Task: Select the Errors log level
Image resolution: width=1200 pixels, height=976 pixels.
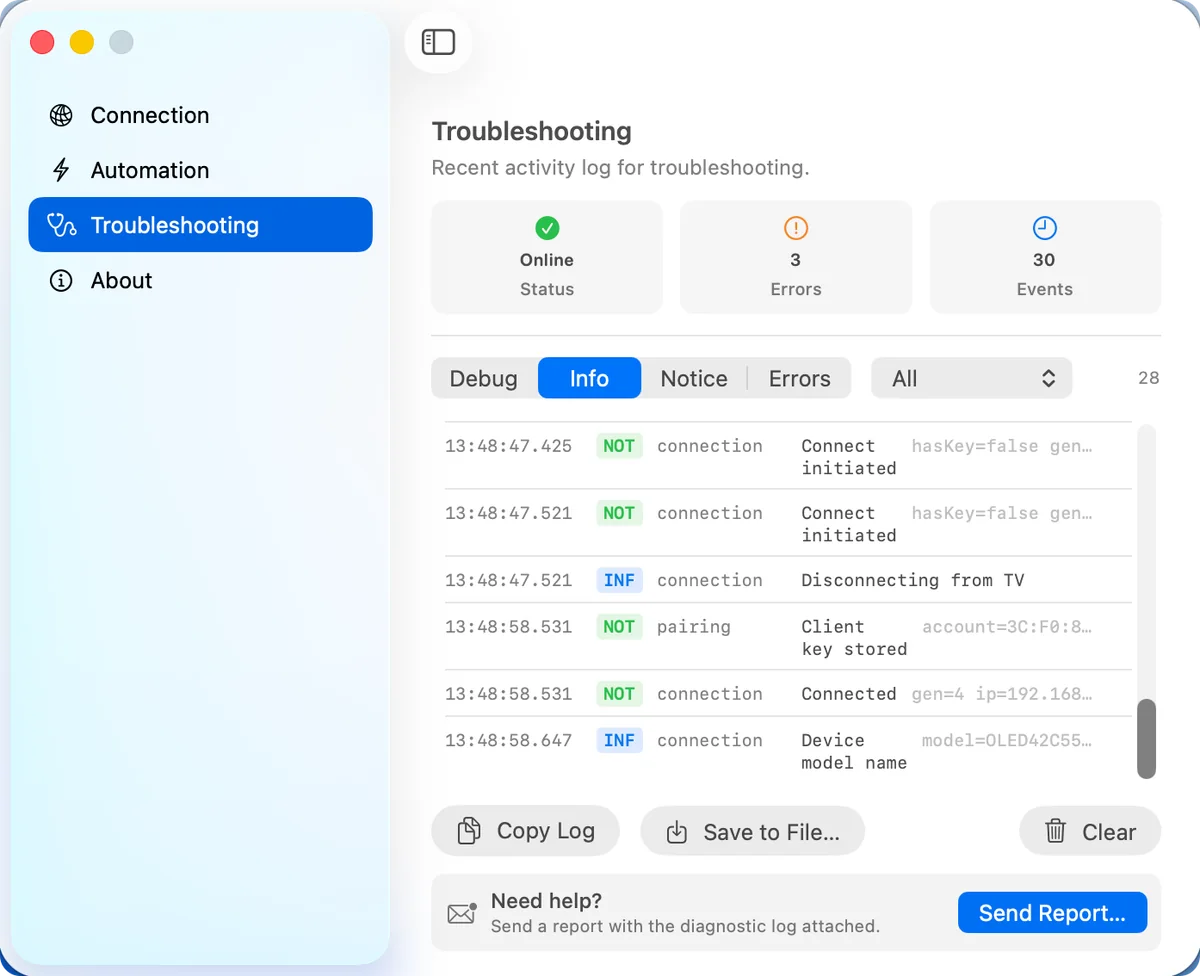Action: pyautogui.click(x=800, y=378)
